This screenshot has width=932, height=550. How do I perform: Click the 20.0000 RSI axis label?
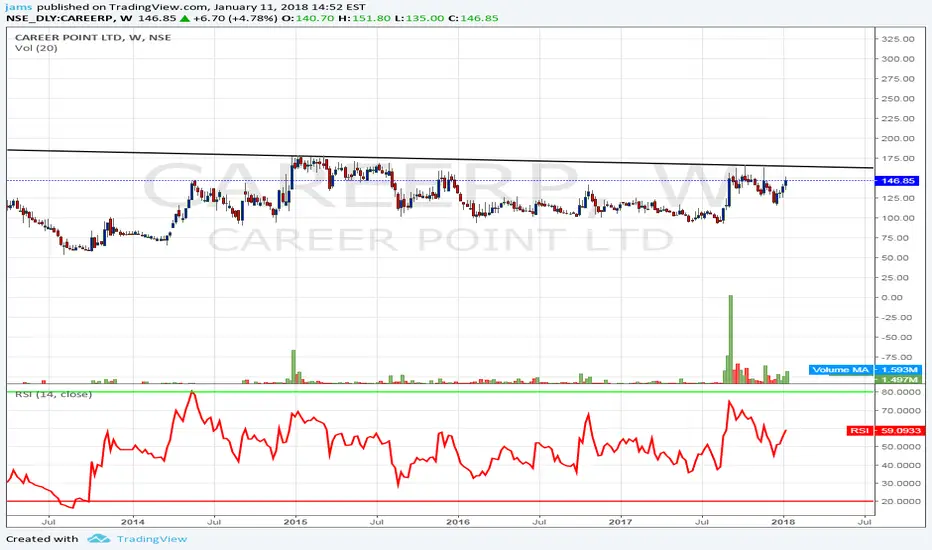tap(901, 501)
